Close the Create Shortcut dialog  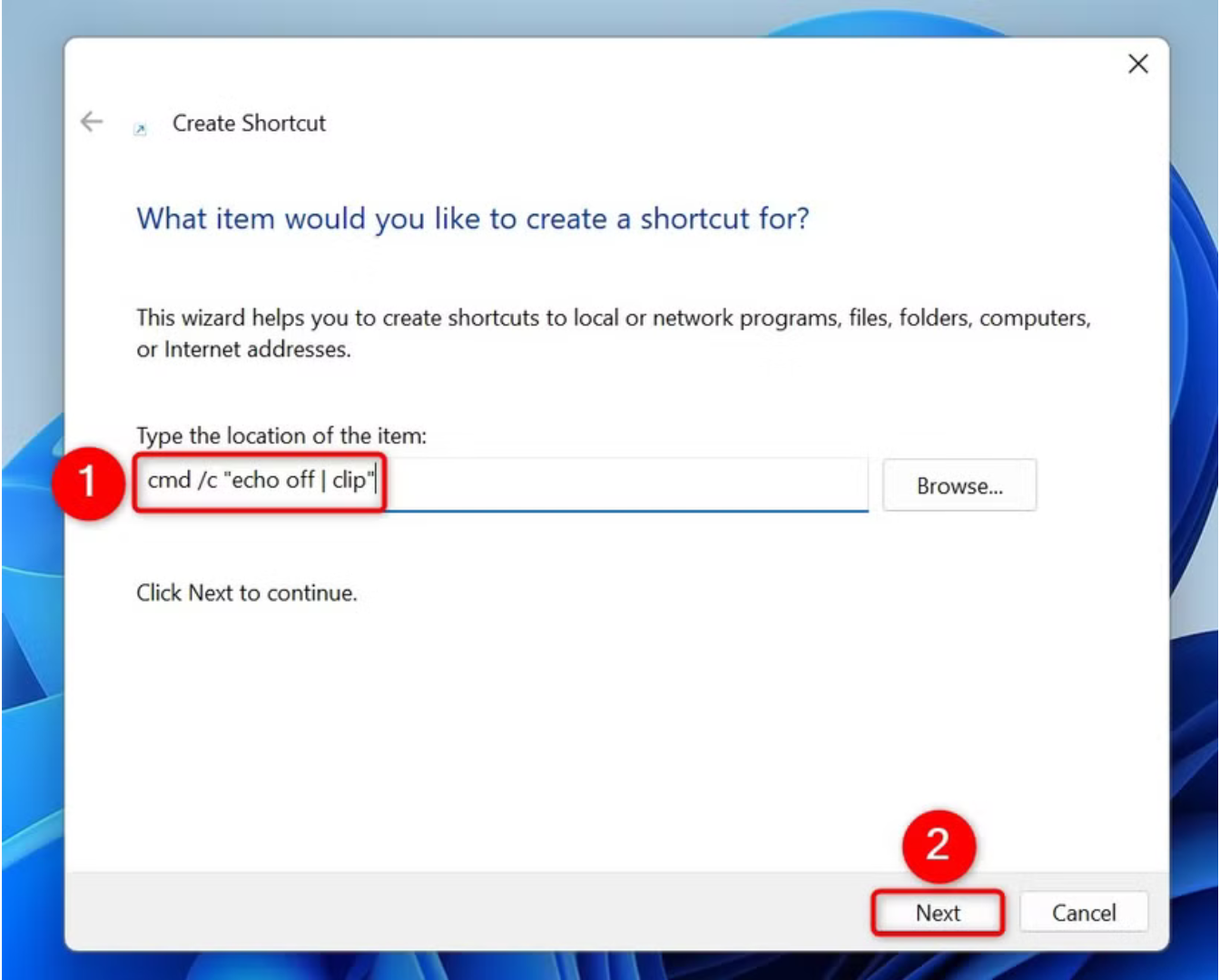[x=1137, y=64]
